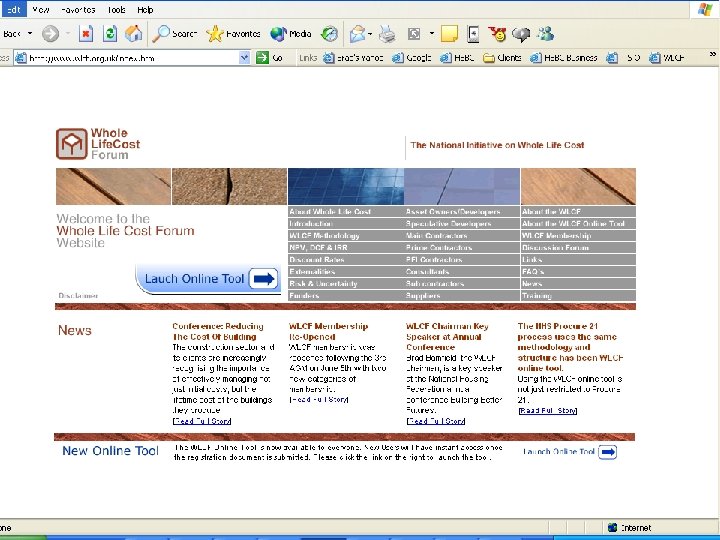
Task: Print page with printer icon
Action: click(x=387, y=34)
